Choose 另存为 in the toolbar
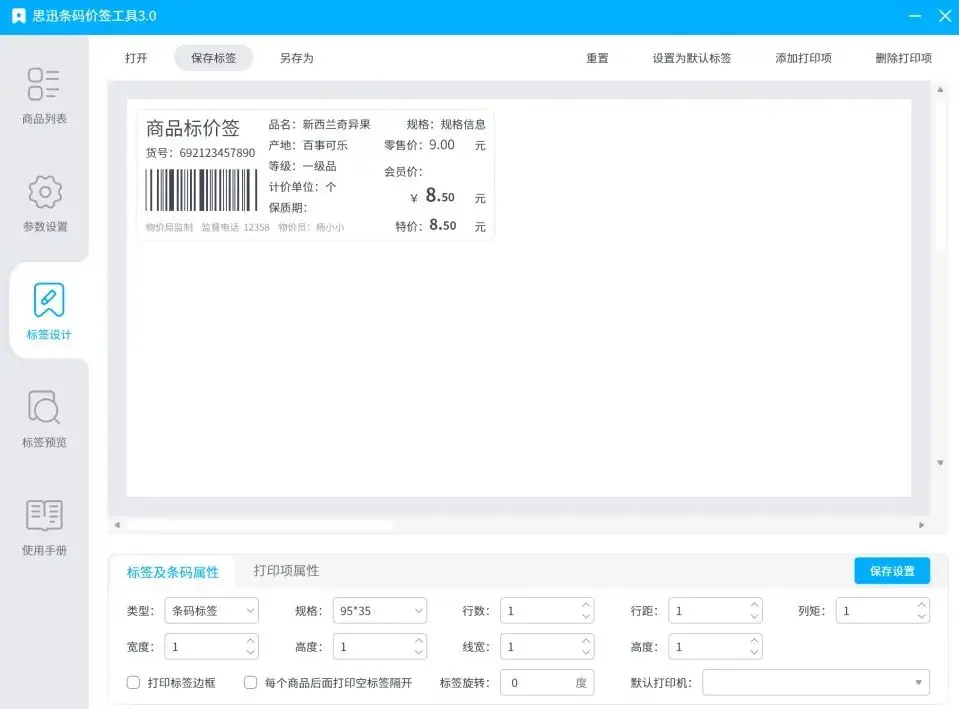The image size is (959, 709). (x=297, y=58)
